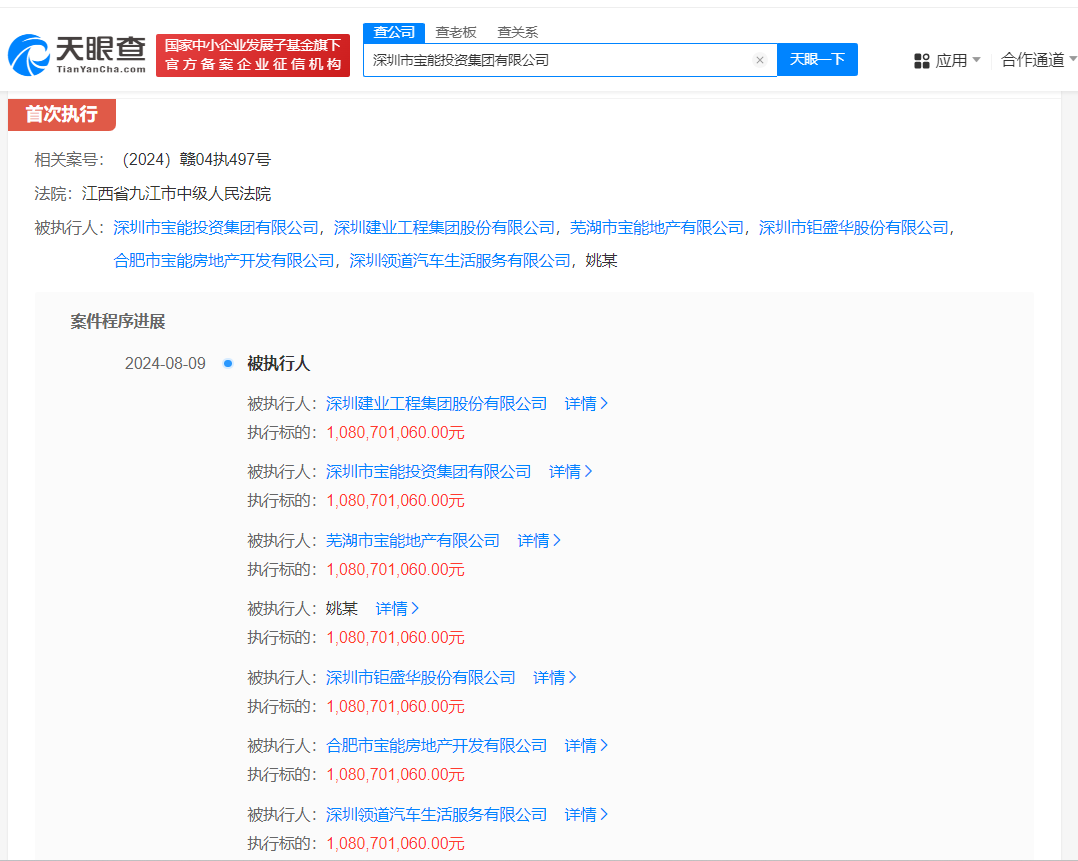Click the 详情 chevron for 姚某

pyautogui.click(x=397, y=608)
